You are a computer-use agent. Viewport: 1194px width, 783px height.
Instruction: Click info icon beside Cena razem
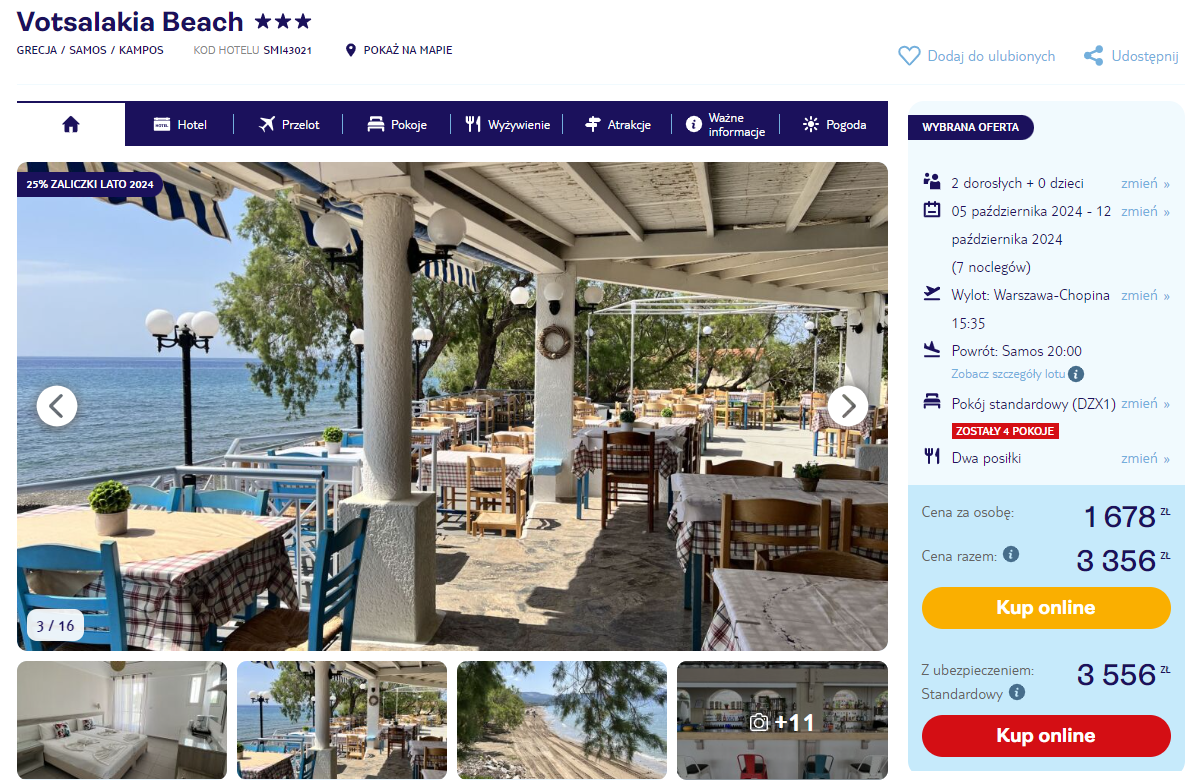pos(1010,554)
